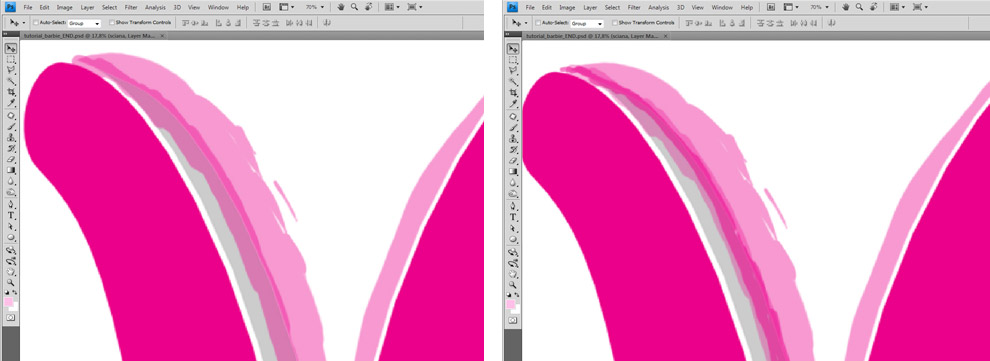The width and height of the screenshot is (990, 361).
Task: Select Clone Stamp tool in left screenshot
Action: [x=11, y=138]
